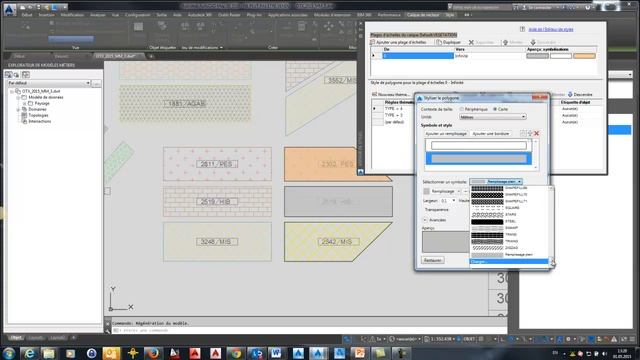Open the Analyser ribbon tab
The height and width of the screenshot is (360, 640).
pos(98,15)
